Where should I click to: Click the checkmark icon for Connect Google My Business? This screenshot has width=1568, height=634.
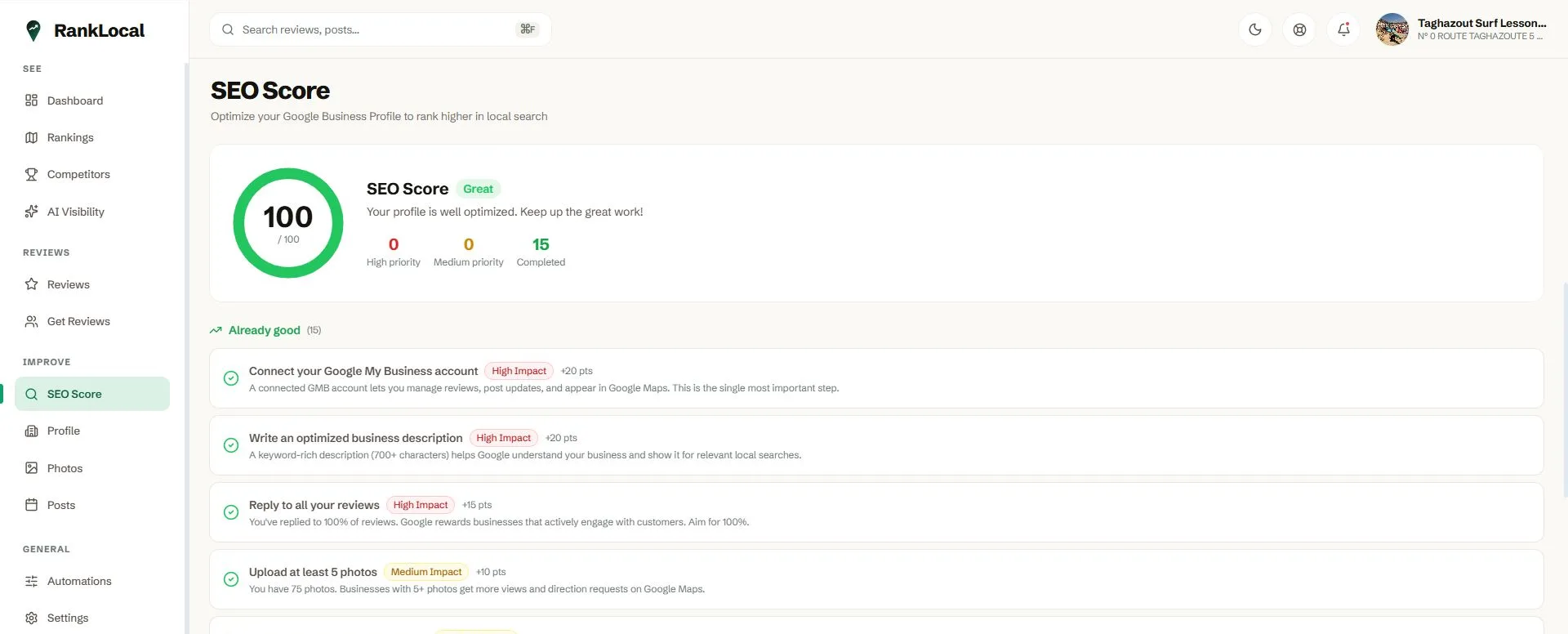click(x=231, y=378)
